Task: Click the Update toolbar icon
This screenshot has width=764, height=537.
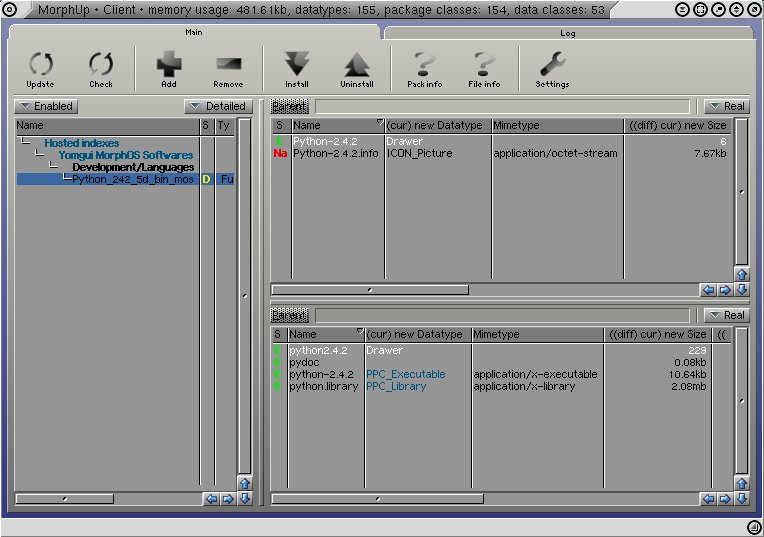Action: coord(40,69)
